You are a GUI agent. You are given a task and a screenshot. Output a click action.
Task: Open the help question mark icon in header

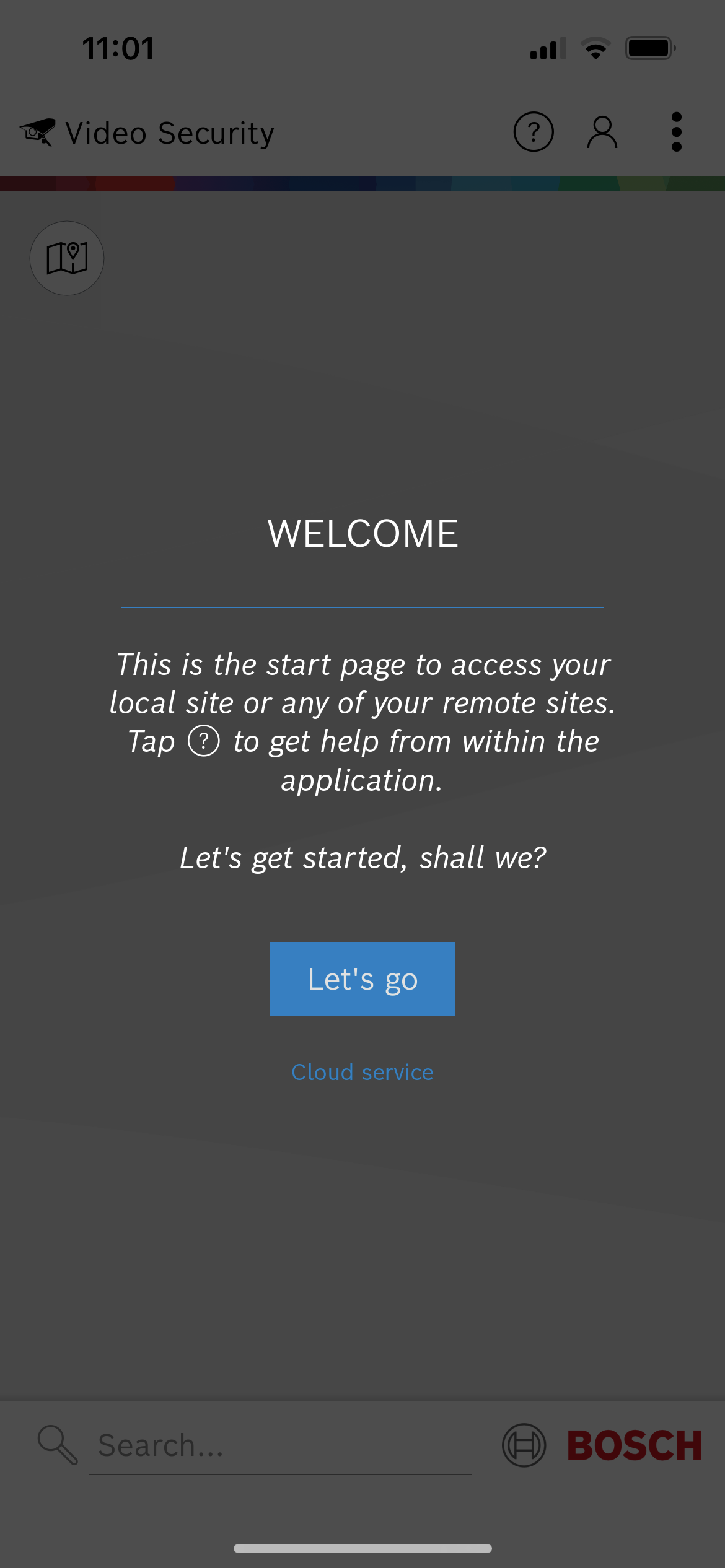tap(534, 132)
